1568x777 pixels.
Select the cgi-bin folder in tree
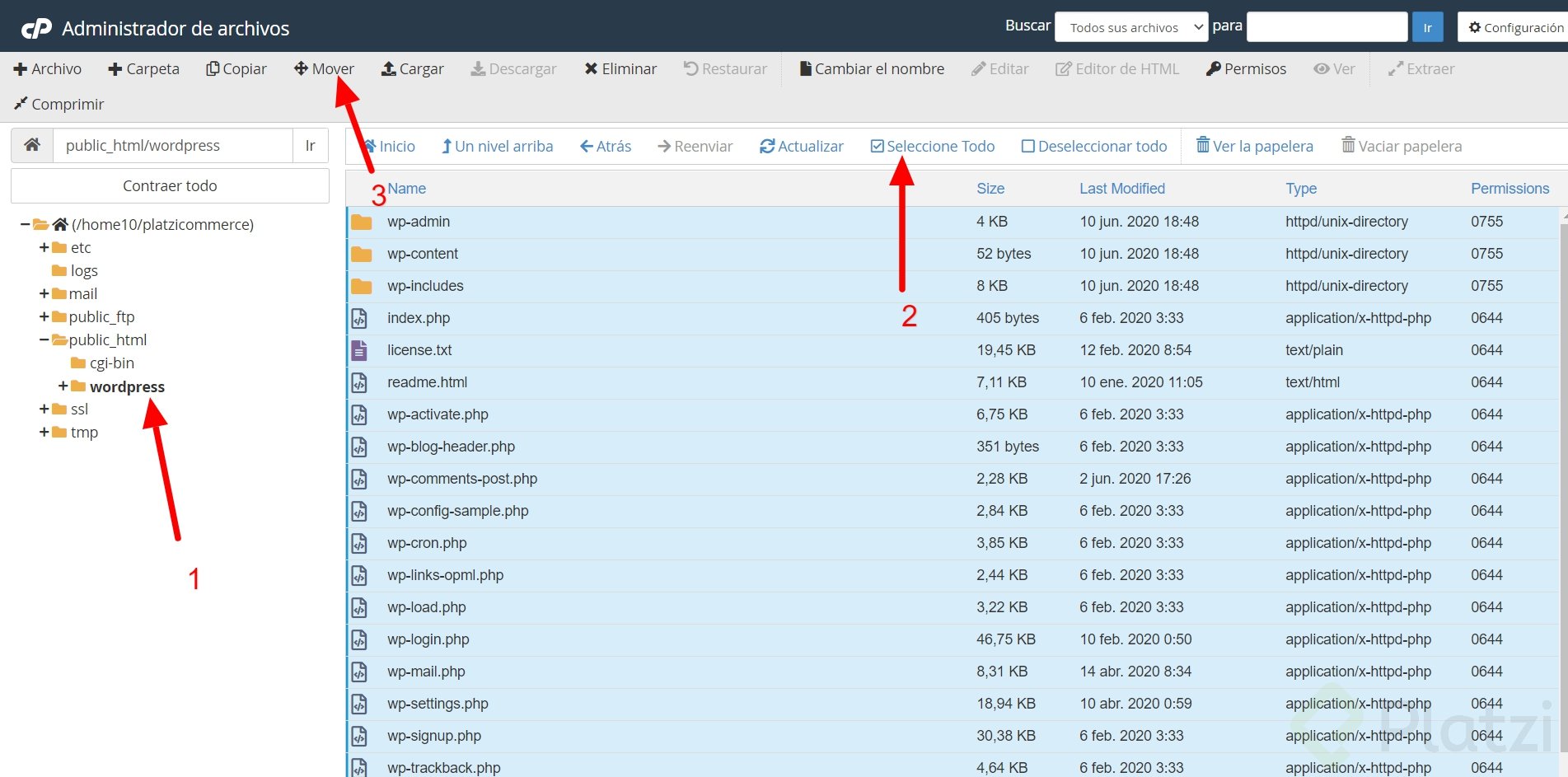103,363
